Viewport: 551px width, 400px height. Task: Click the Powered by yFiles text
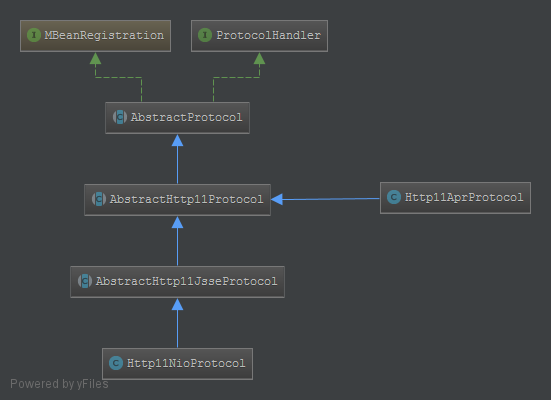[x=59, y=384]
